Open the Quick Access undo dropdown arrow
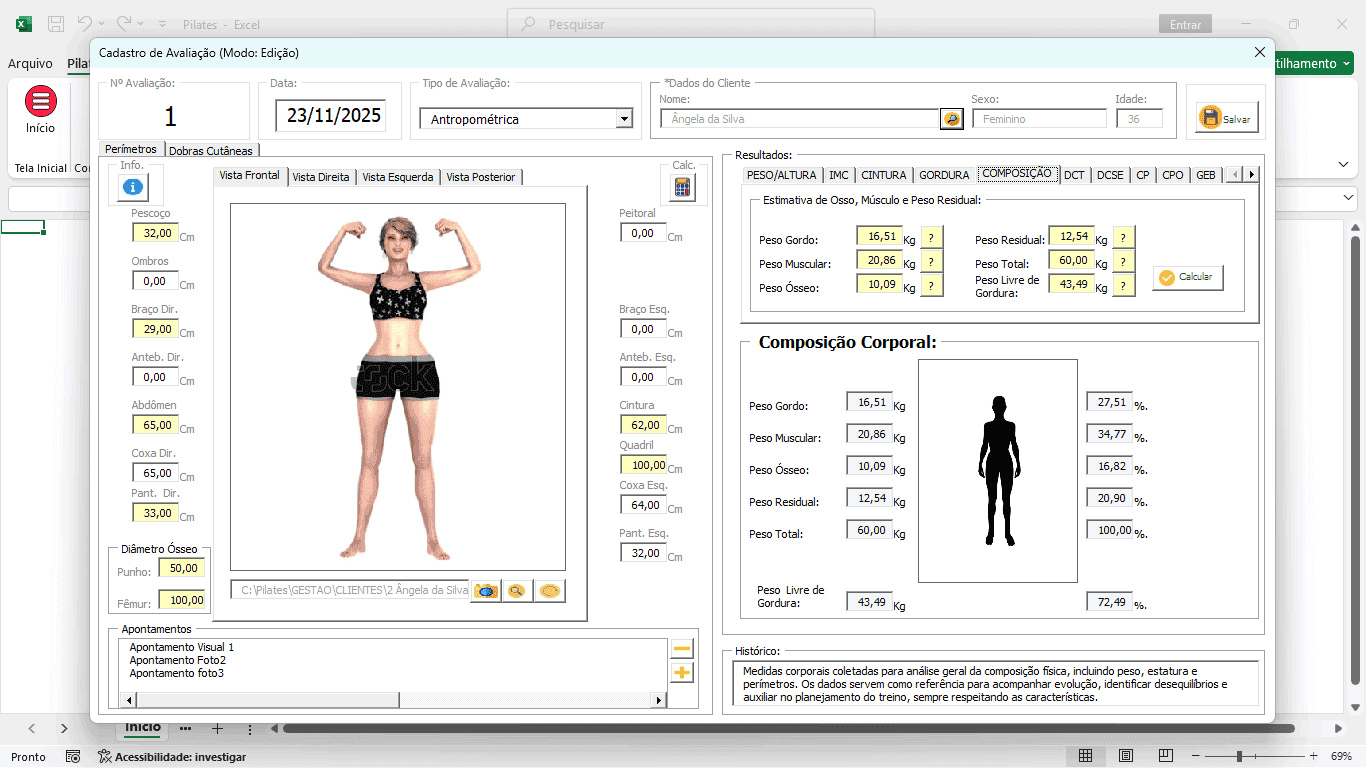Image resolution: width=1366 pixels, height=768 pixels. [x=102, y=23]
